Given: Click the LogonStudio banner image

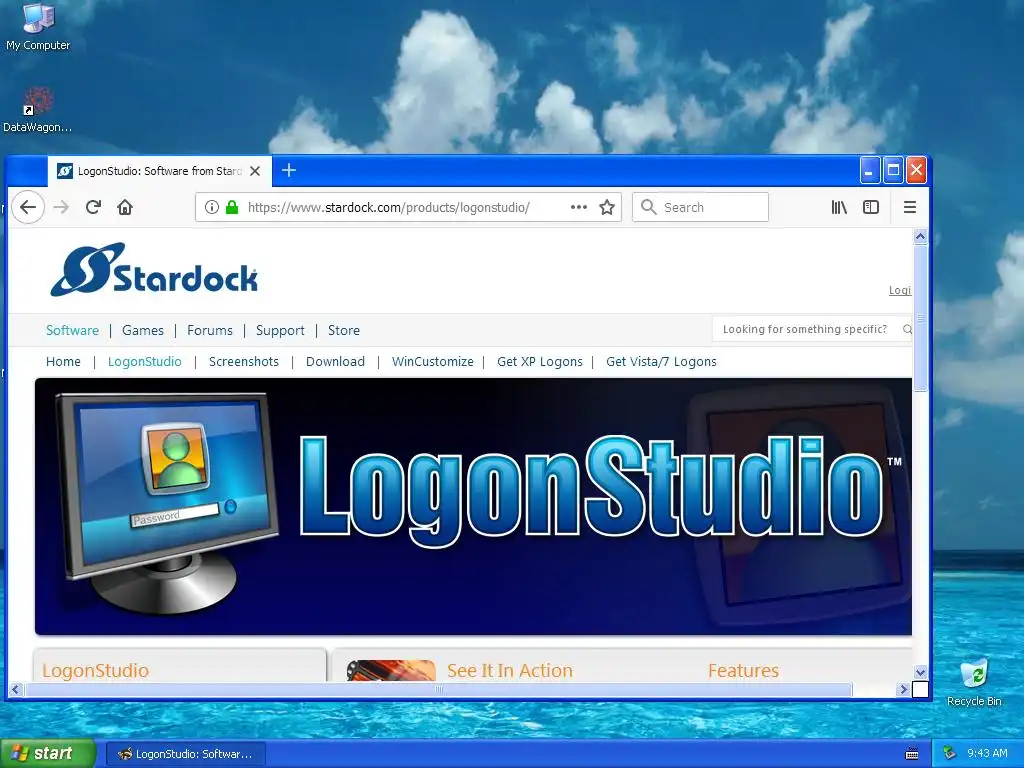Looking at the screenshot, I should pyautogui.click(x=473, y=507).
